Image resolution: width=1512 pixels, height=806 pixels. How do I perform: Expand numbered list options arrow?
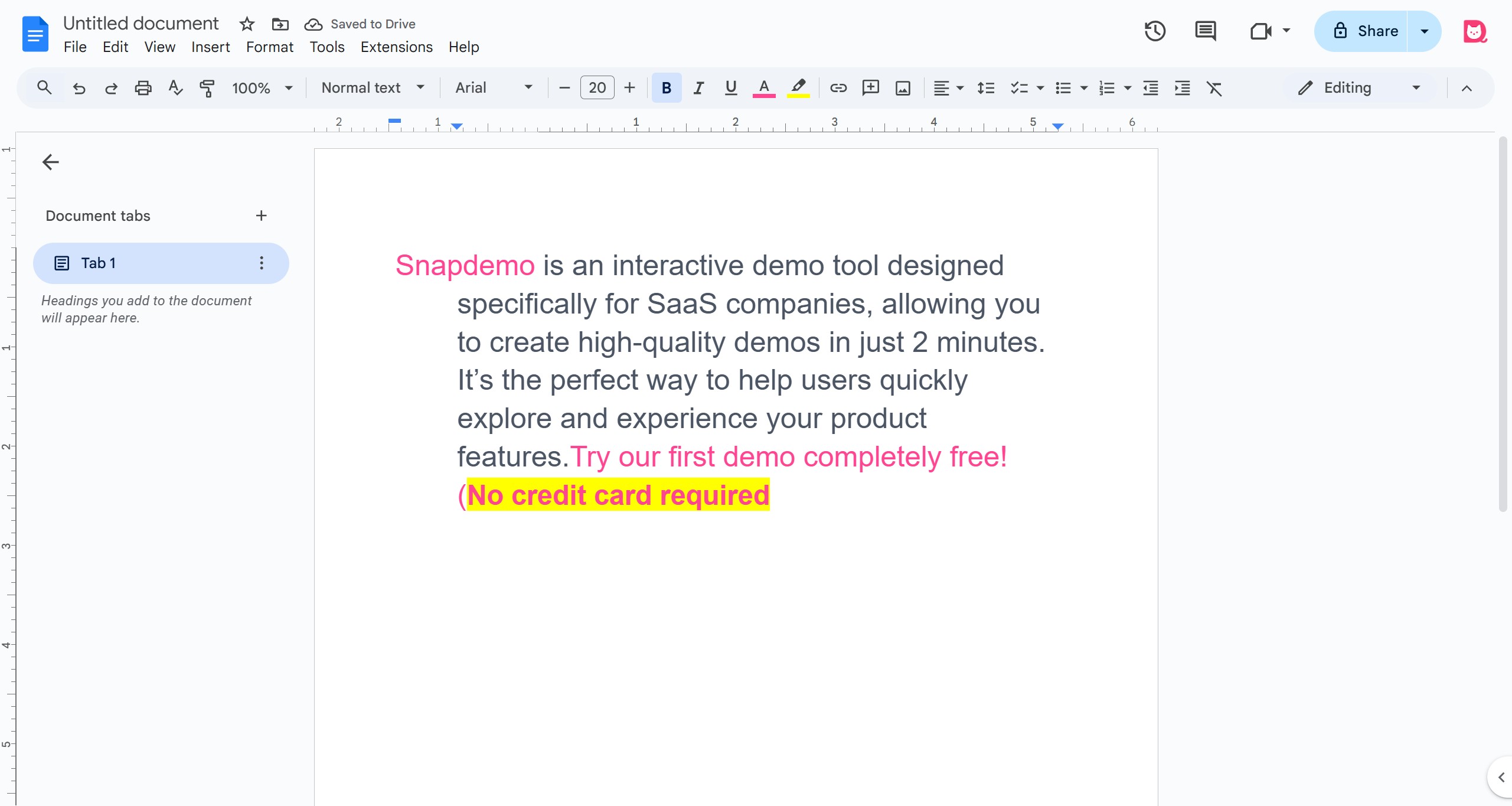(x=1128, y=88)
